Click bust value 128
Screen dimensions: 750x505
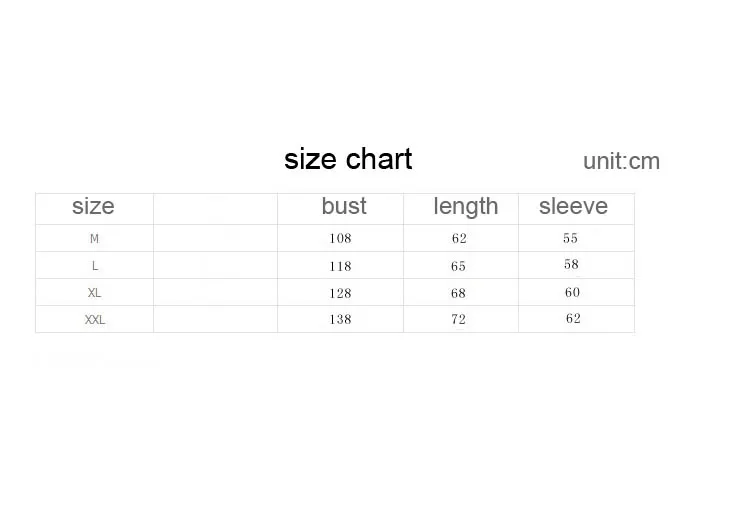340,293
